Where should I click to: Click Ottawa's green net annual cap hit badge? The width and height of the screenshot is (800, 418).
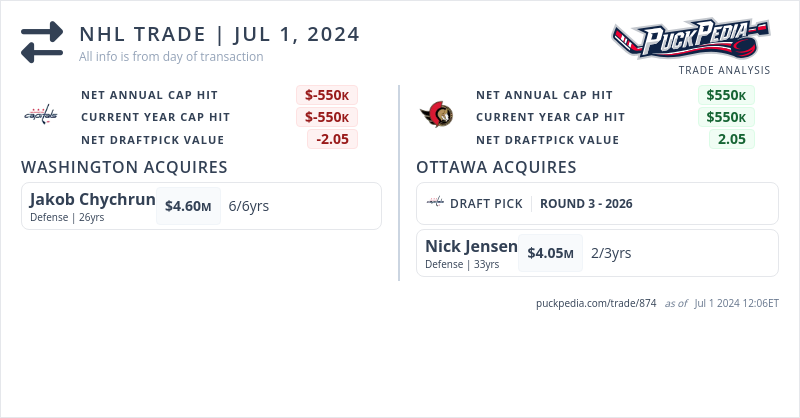(726, 95)
